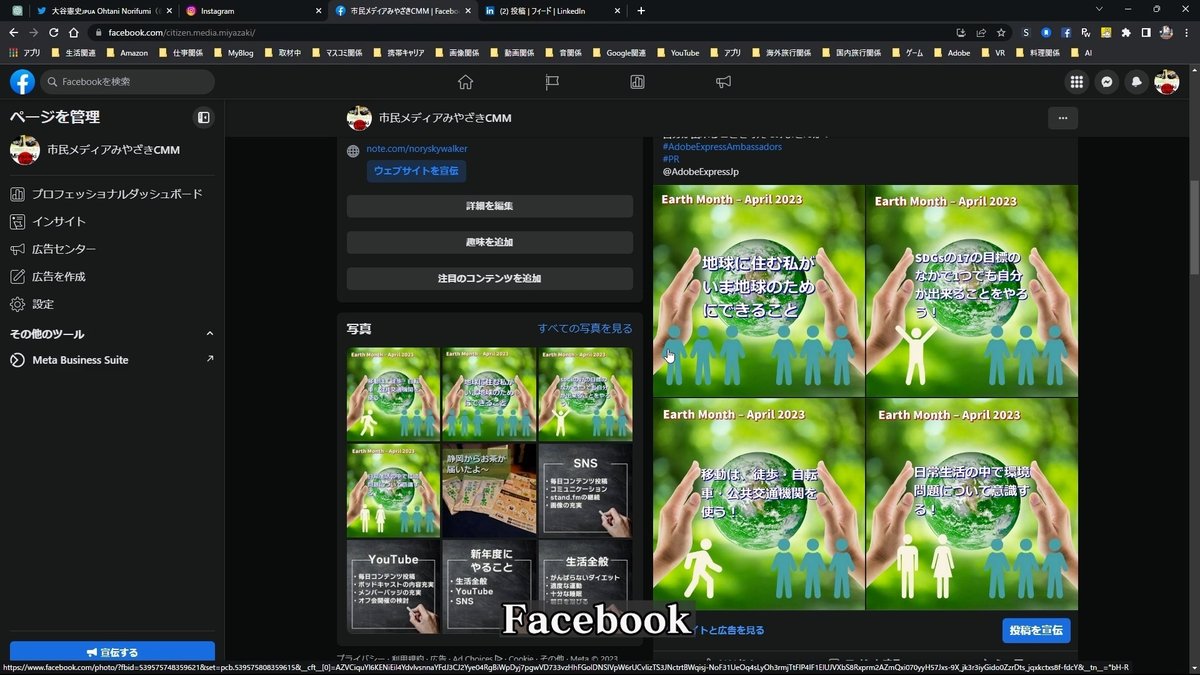
Task: Open the 新年度にやること photo thumbnail
Action: point(489,587)
